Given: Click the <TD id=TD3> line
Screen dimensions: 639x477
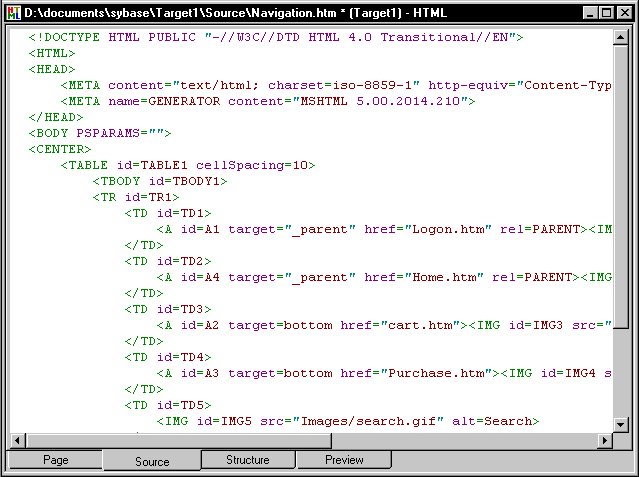Looking at the screenshot, I should [168, 309].
